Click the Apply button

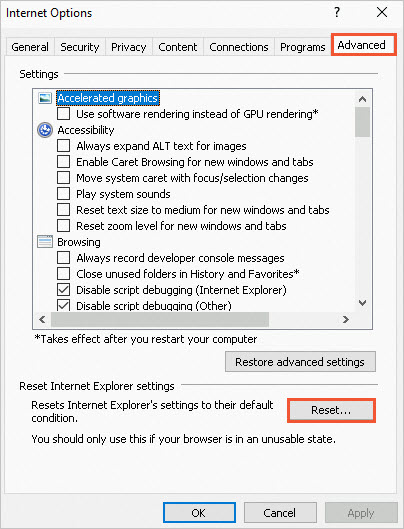(x=361, y=513)
